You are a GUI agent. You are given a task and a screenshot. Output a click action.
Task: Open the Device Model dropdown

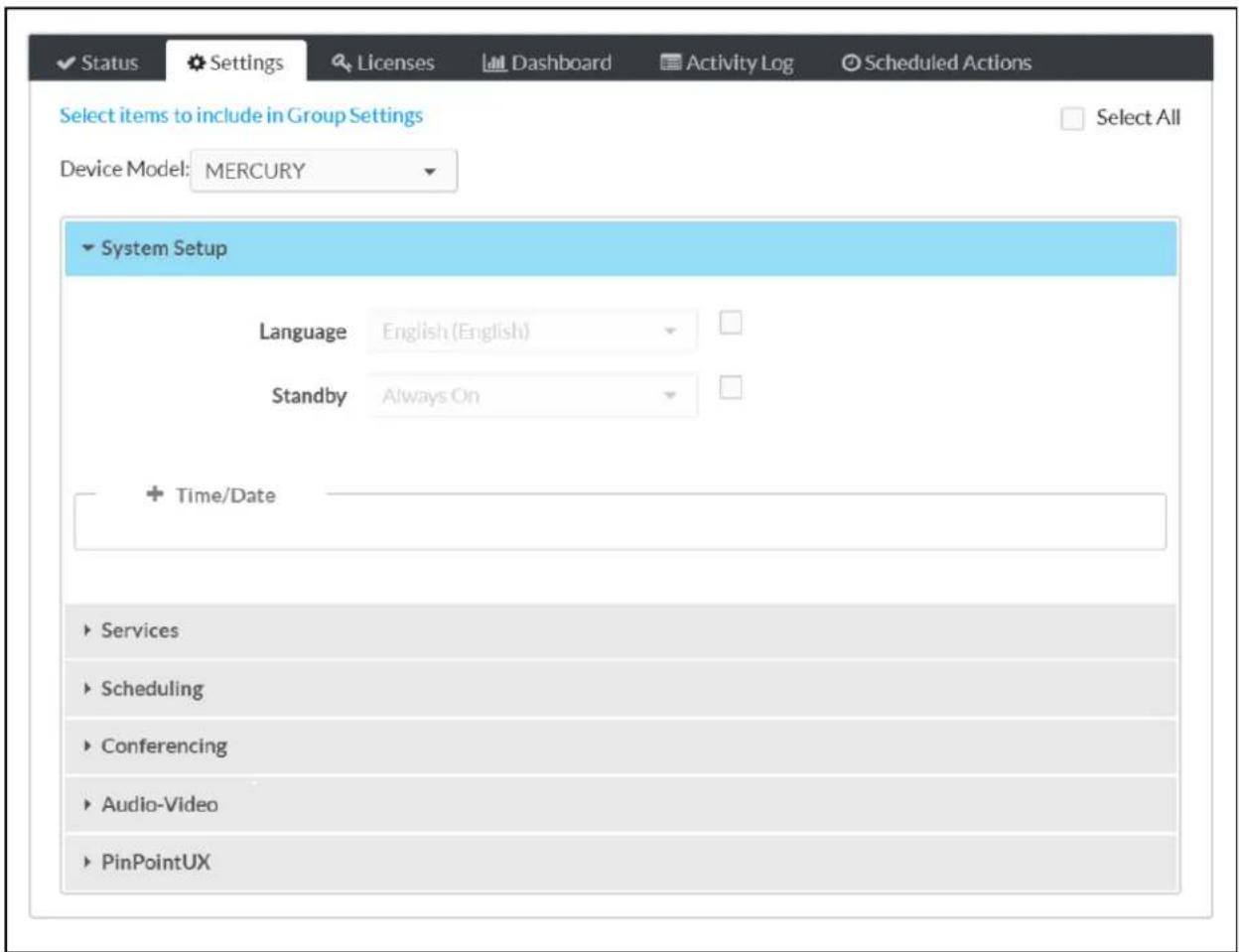pyautogui.click(x=324, y=171)
